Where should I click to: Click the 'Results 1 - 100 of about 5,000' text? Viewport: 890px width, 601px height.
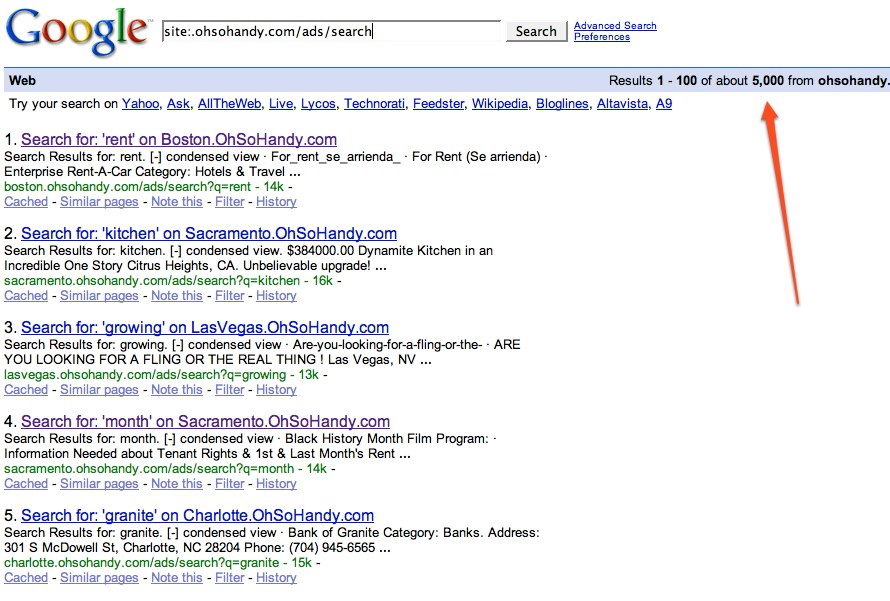pos(696,81)
